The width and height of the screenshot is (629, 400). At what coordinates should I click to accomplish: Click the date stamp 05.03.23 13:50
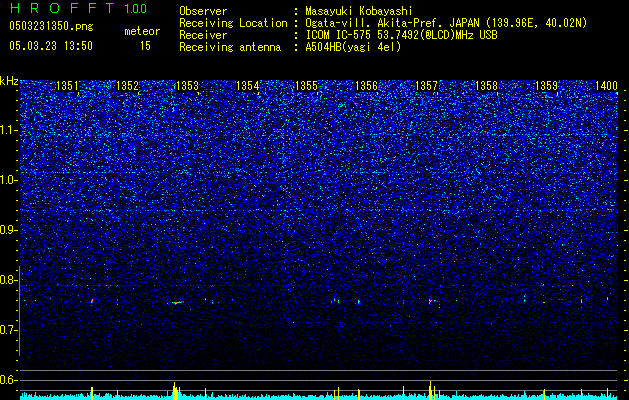point(51,46)
